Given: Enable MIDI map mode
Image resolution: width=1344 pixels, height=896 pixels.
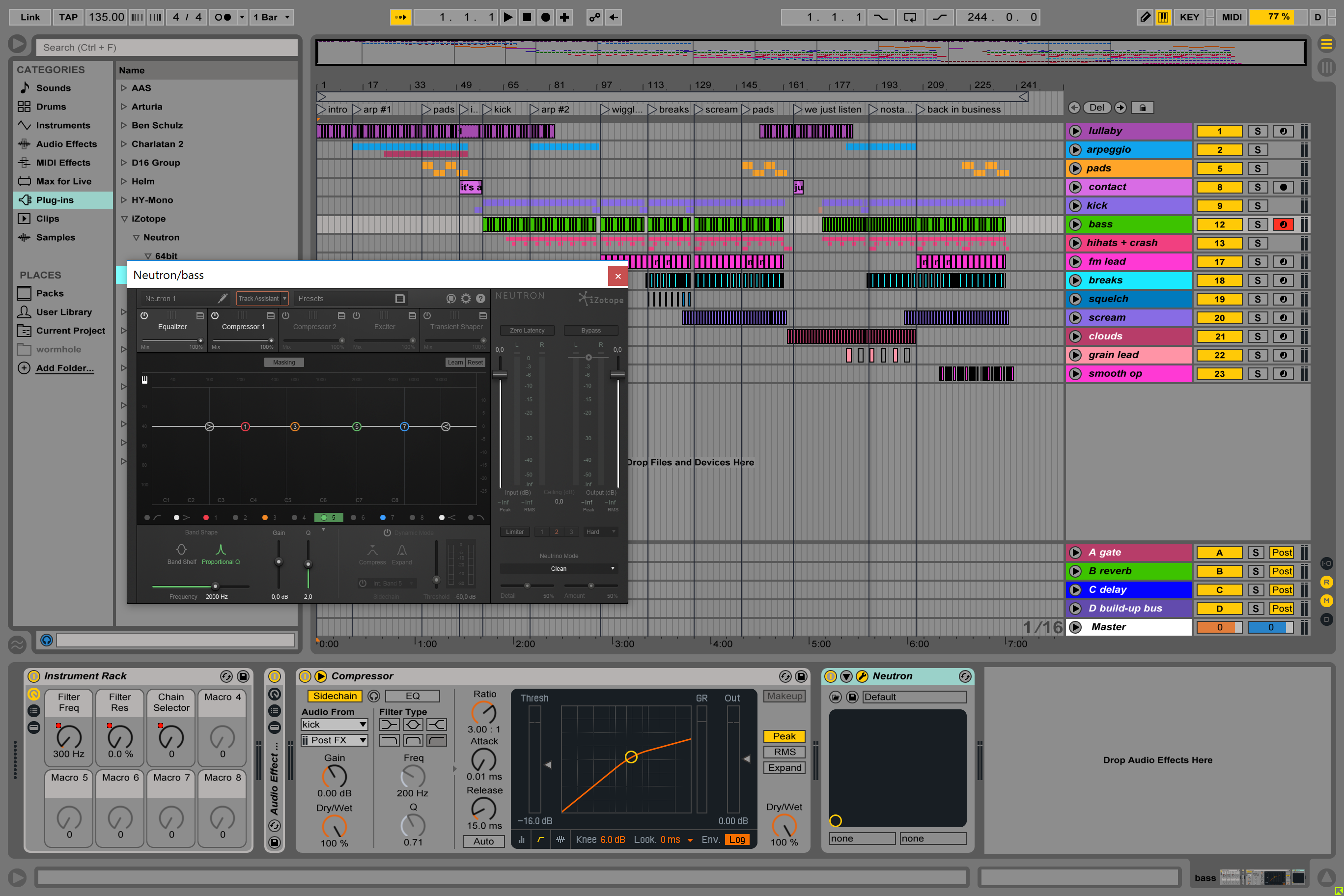Looking at the screenshot, I should pos(1232,17).
